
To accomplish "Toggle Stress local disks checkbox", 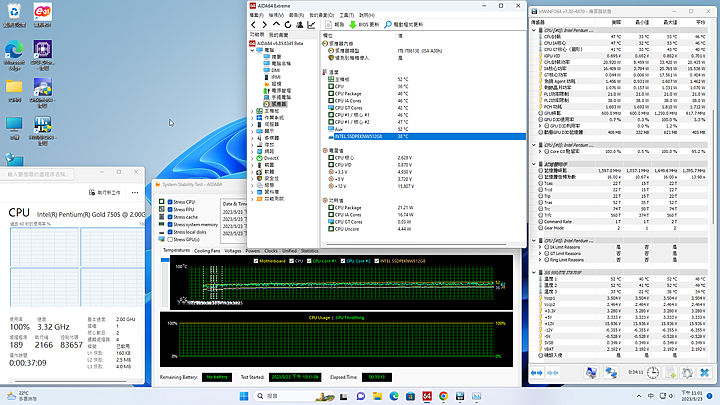I will 170,232.
